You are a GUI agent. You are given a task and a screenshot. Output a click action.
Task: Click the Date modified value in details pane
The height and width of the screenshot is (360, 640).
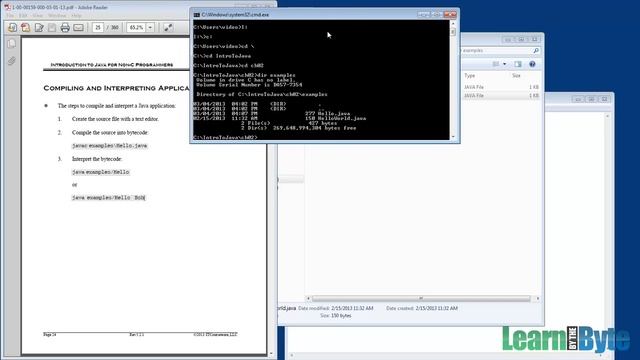[x=352, y=308]
